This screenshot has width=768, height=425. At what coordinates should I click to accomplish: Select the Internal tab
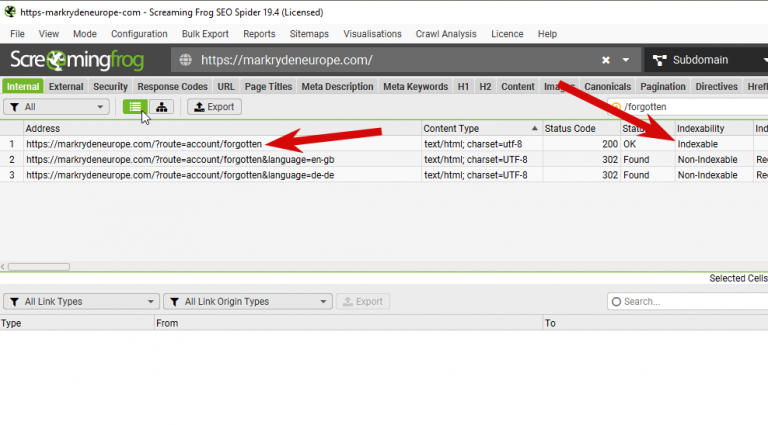(23, 87)
